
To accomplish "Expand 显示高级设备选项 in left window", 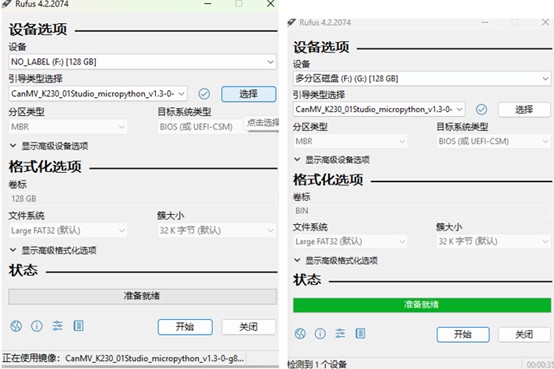I will [49, 146].
